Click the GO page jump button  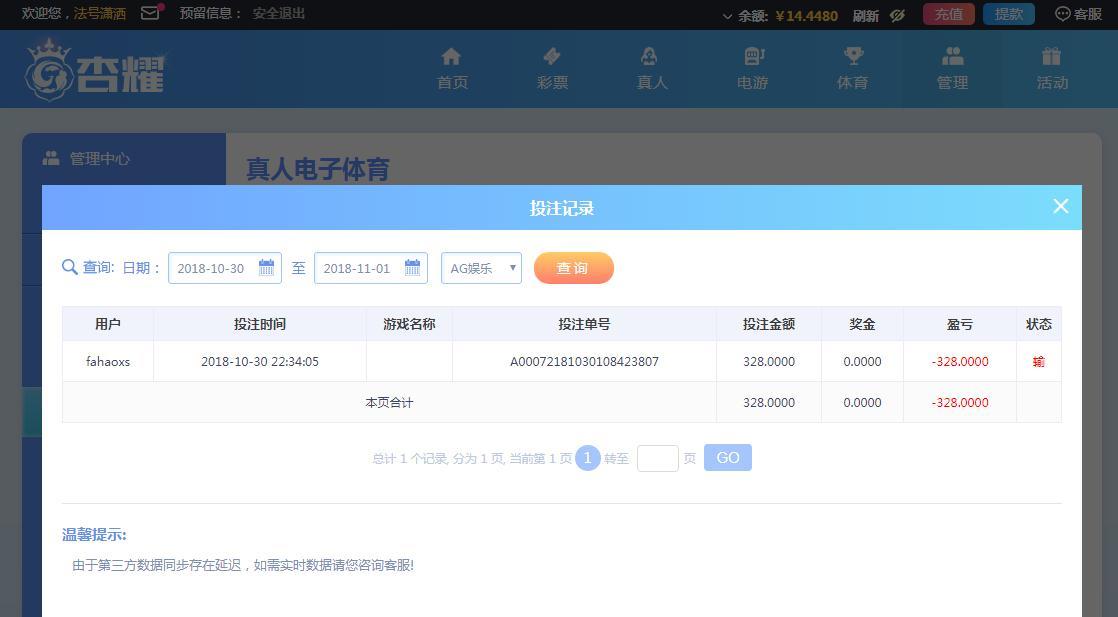(727, 458)
